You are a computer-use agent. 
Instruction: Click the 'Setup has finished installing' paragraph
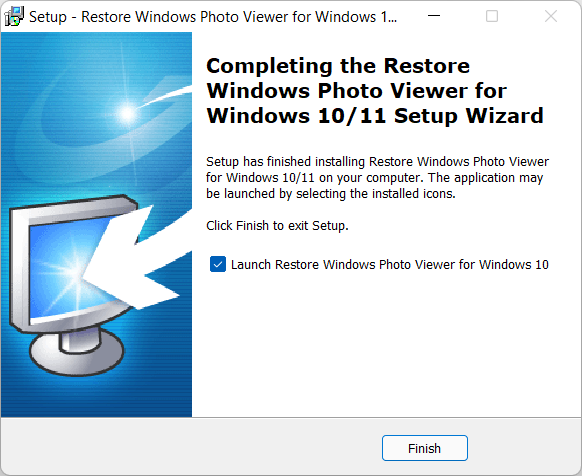(377, 178)
